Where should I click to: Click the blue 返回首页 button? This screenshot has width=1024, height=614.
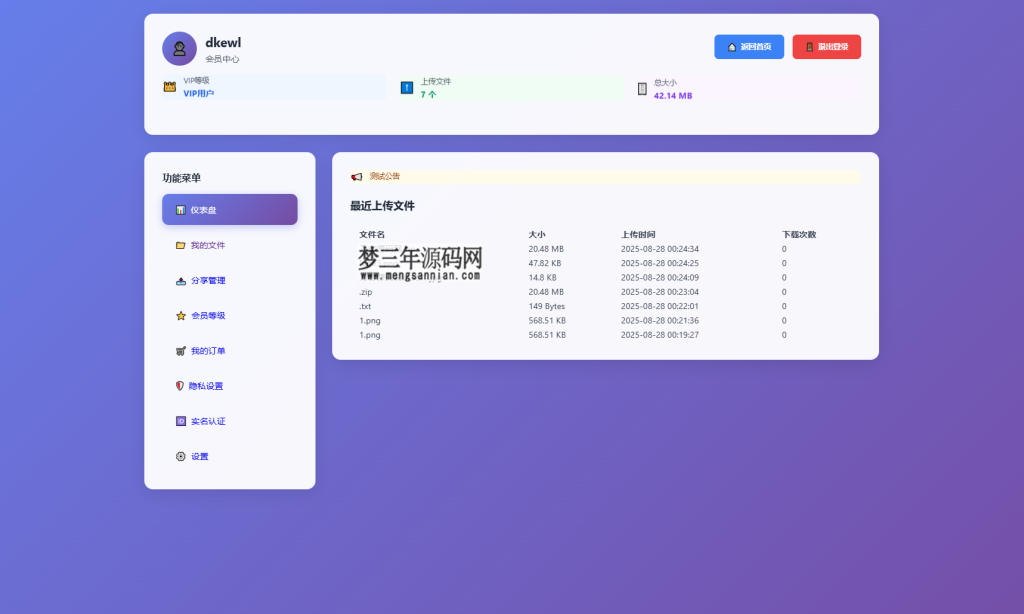749,46
